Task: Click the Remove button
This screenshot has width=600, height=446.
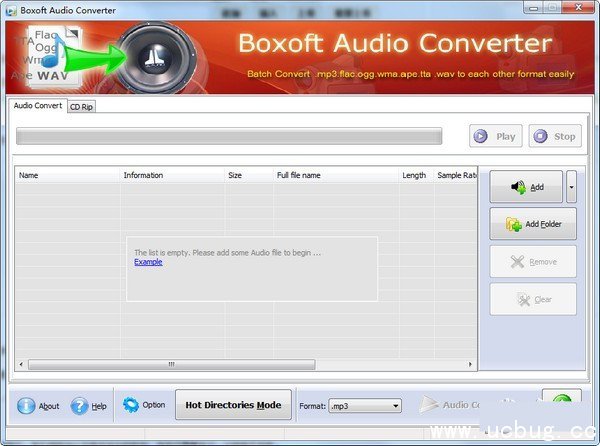Action: coord(533,262)
